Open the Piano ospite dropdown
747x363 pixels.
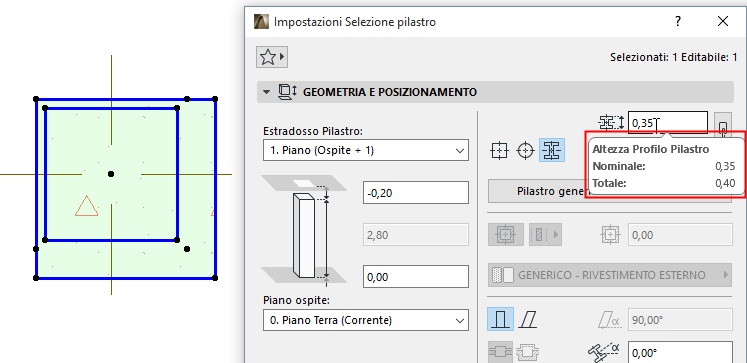click(x=365, y=321)
